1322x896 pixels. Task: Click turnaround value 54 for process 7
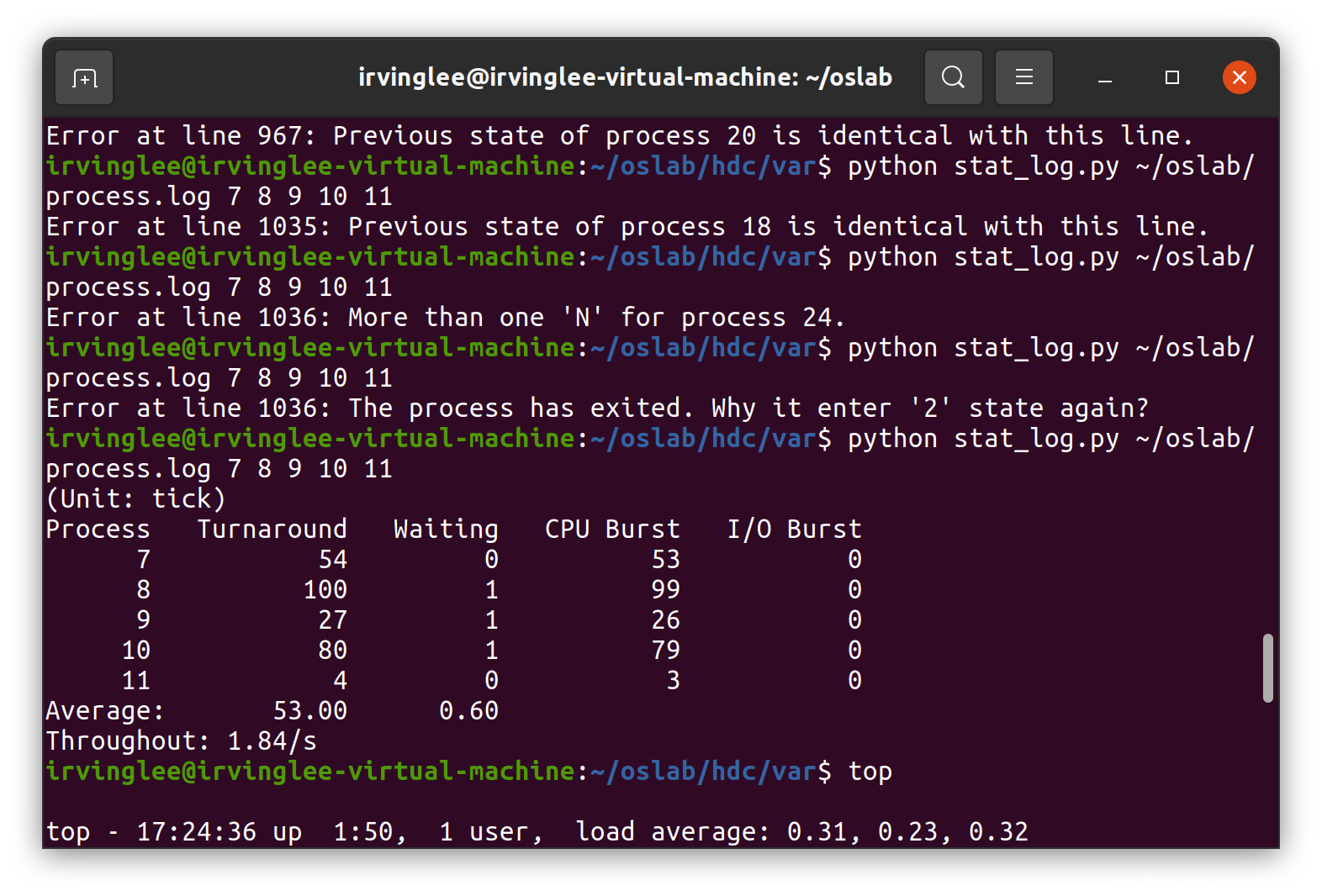332,559
